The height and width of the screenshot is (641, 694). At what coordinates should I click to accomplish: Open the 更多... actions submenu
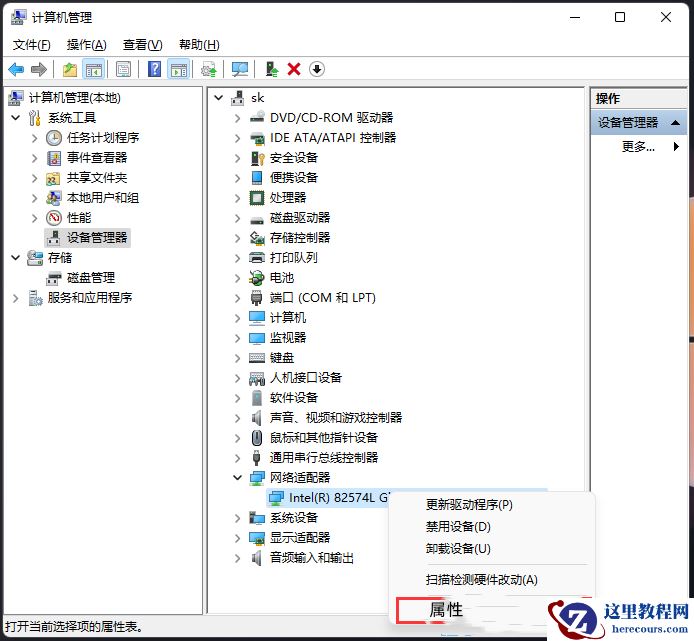(638, 146)
